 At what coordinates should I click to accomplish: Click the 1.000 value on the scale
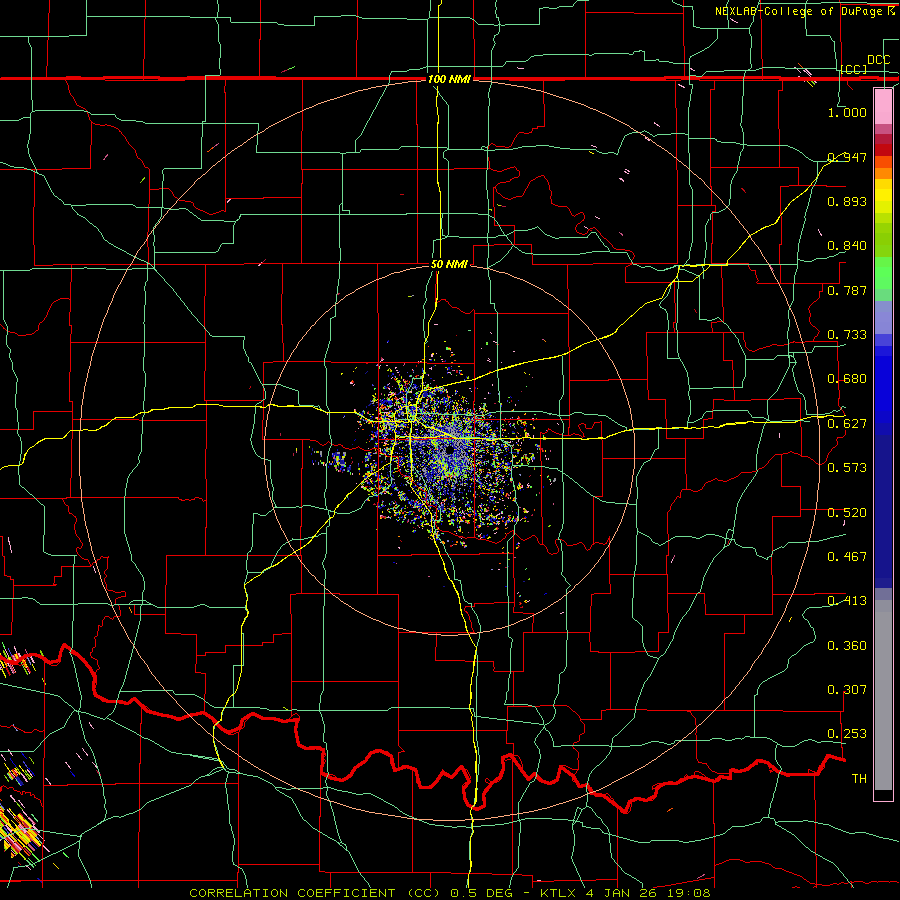[x=847, y=112]
